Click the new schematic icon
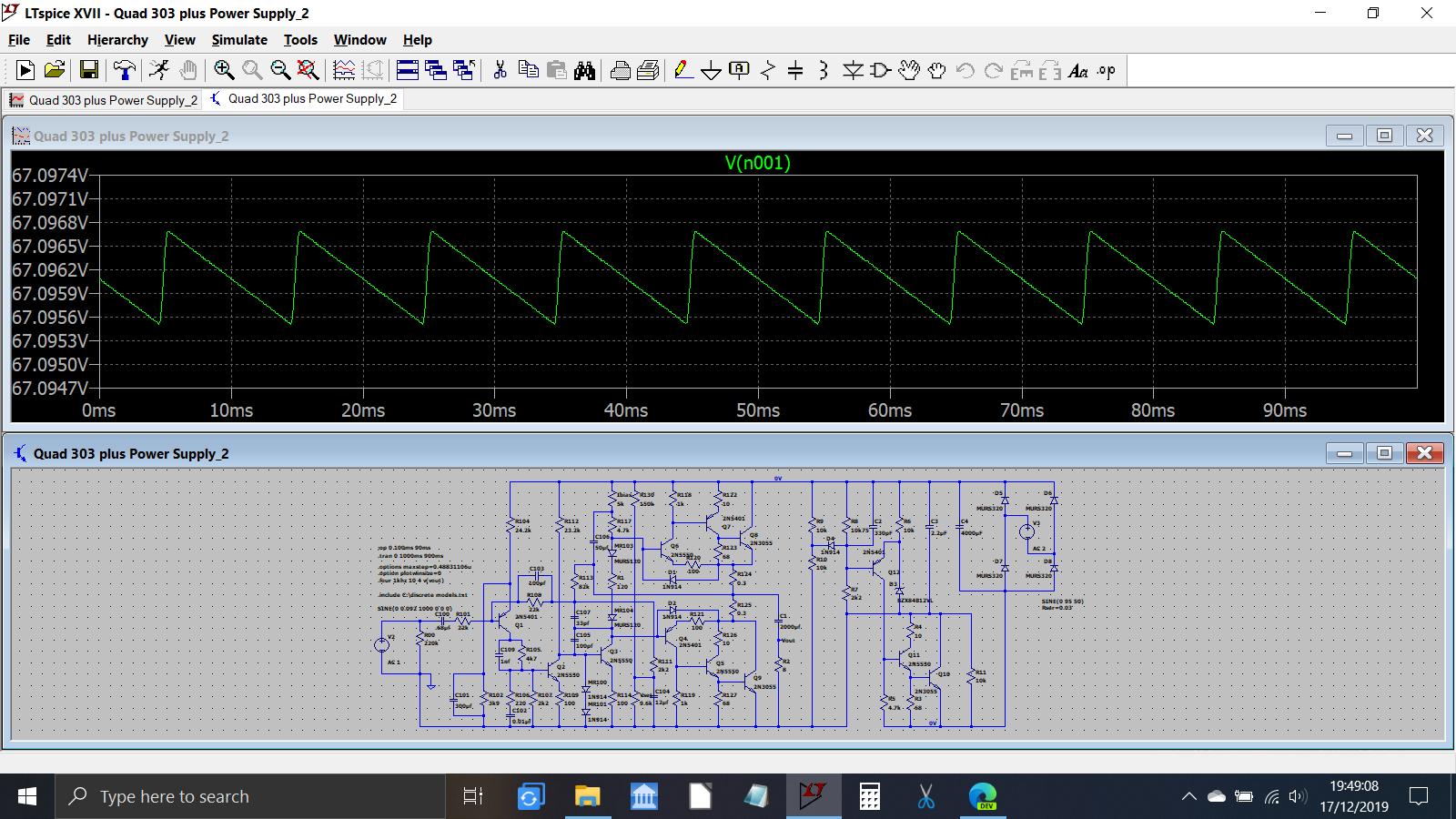The width and height of the screenshot is (1456, 819). coord(25,70)
